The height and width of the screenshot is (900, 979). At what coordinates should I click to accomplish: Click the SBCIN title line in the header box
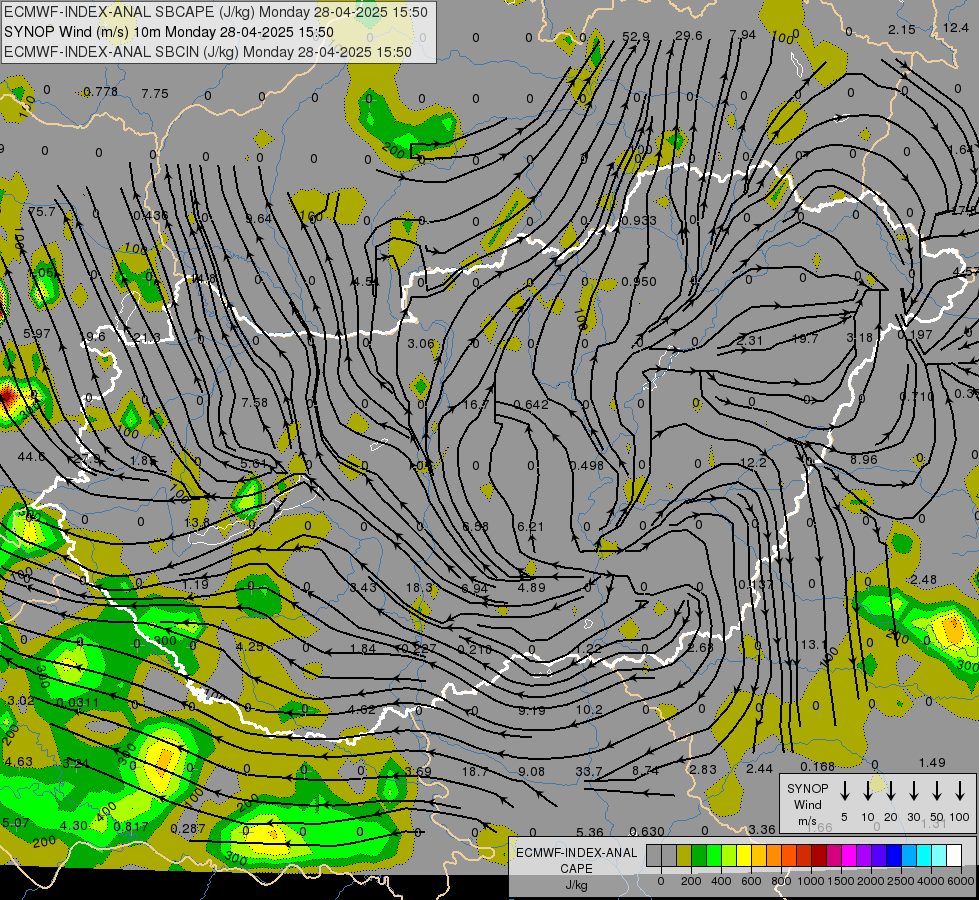(x=208, y=52)
